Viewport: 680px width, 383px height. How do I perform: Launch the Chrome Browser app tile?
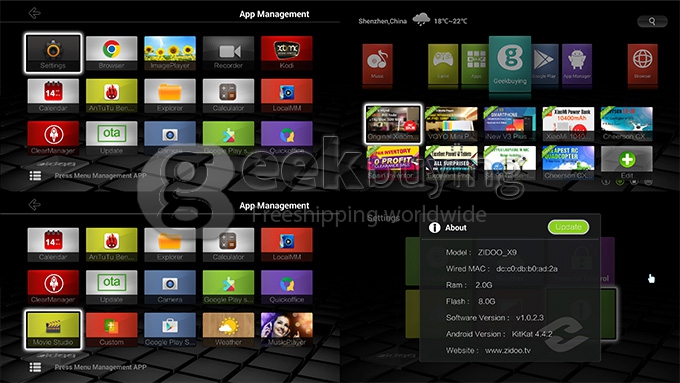[111, 53]
